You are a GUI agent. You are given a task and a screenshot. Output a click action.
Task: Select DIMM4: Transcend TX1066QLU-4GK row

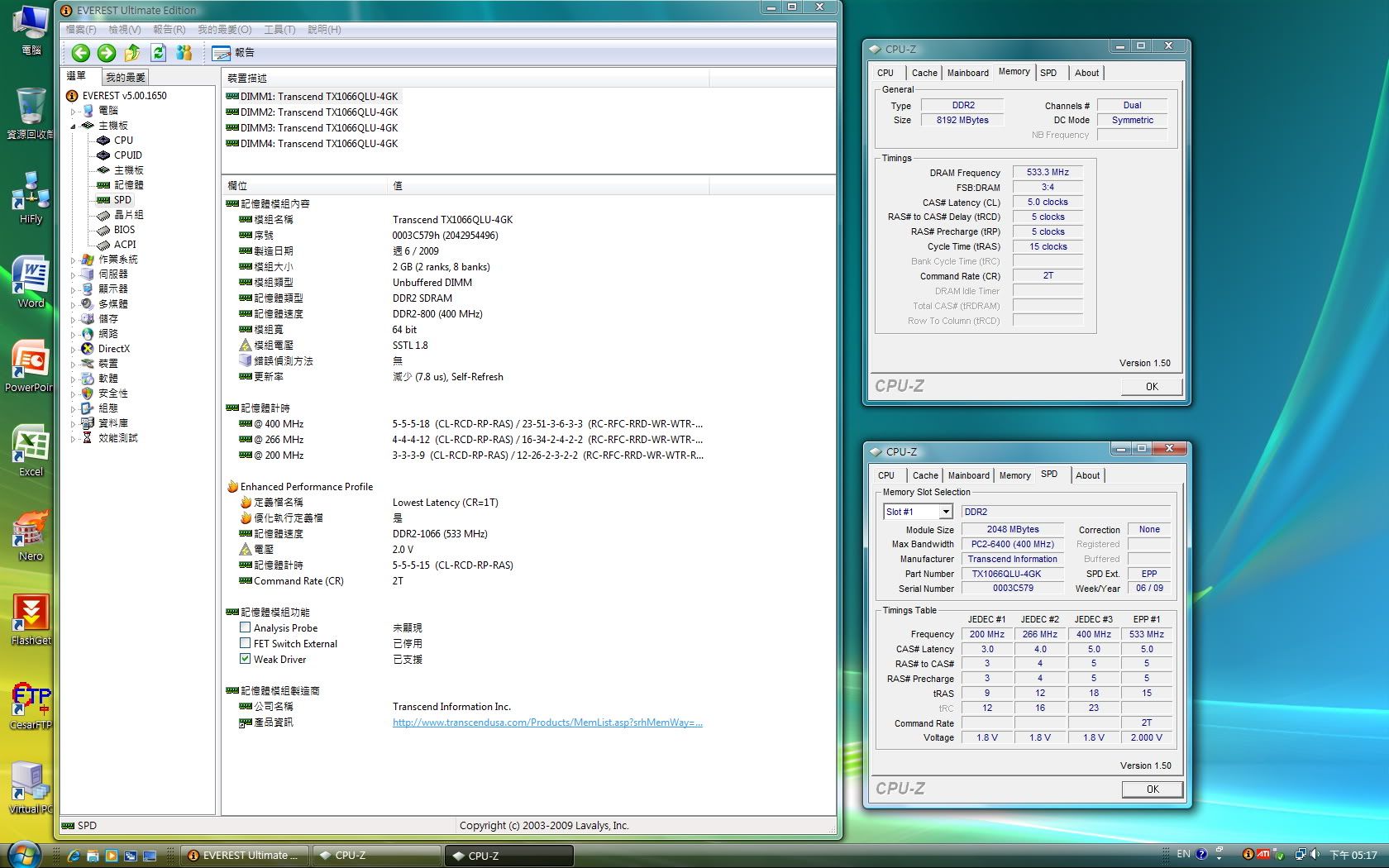click(313, 144)
